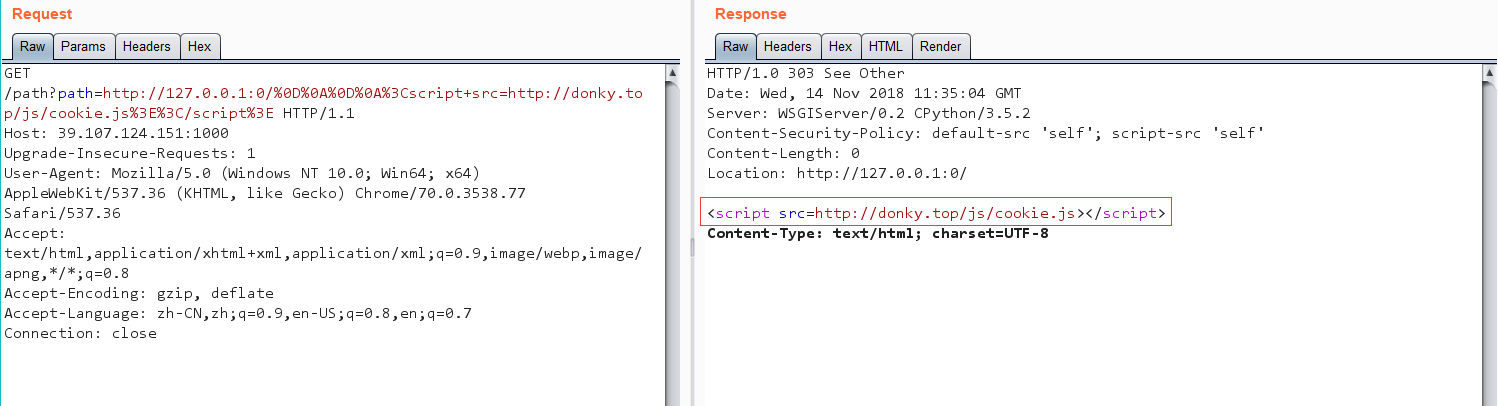This screenshot has height=406, width=1498.
Task: Click the Response scrollbar up arrow
Action: (1489, 74)
